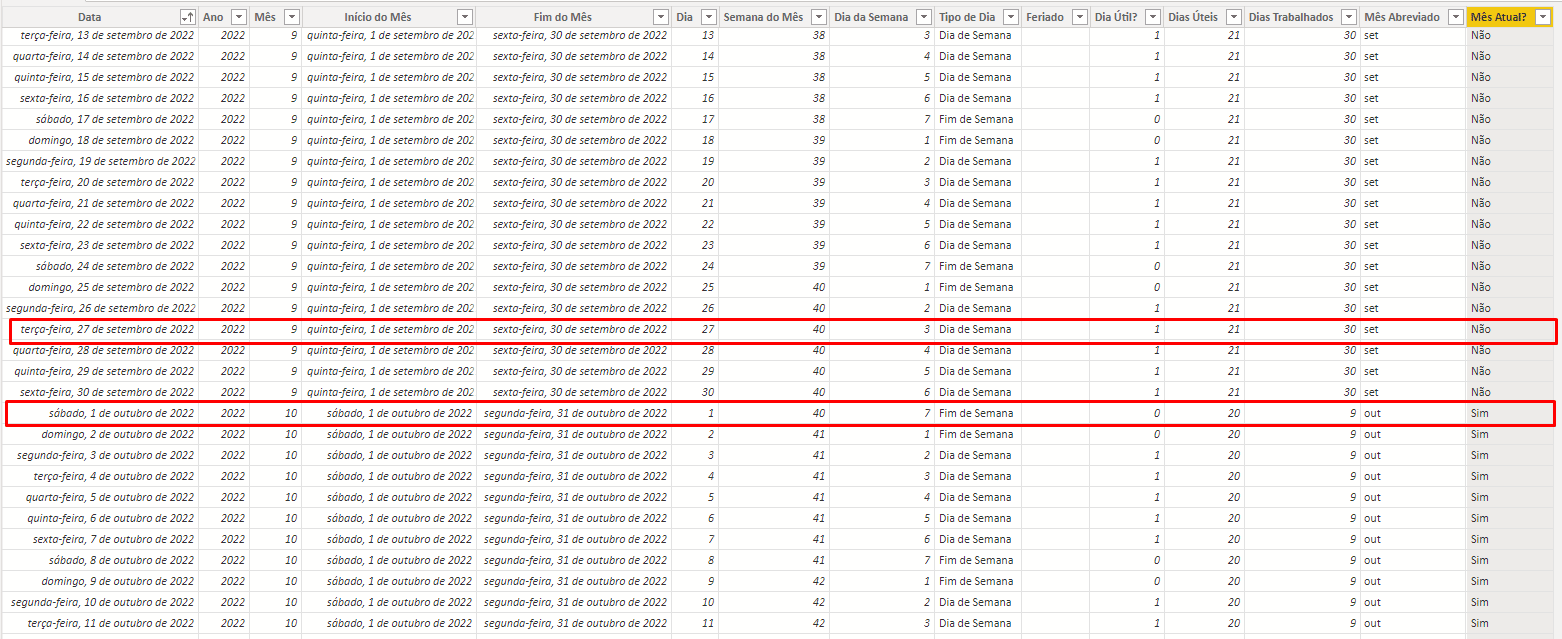Open the Ano column filter dropdown

238,17
